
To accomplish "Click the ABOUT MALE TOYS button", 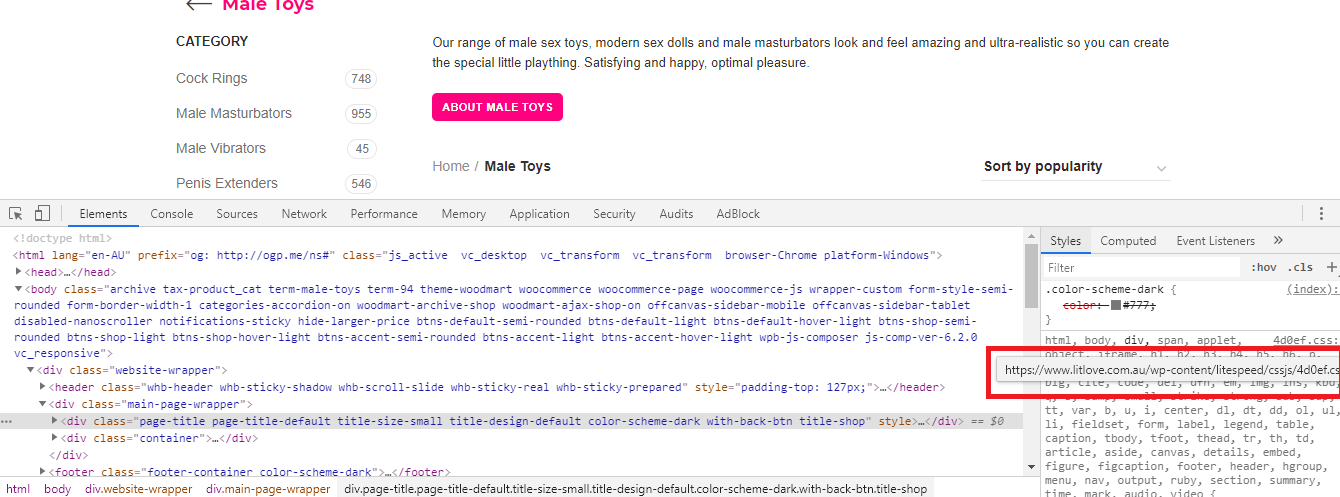I will 497,107.
